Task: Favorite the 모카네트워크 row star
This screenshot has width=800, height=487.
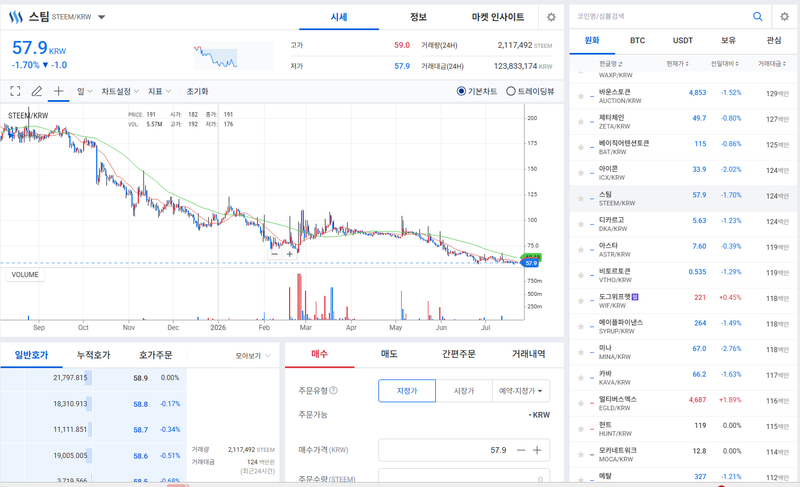Action: click(x=581, y=454)
